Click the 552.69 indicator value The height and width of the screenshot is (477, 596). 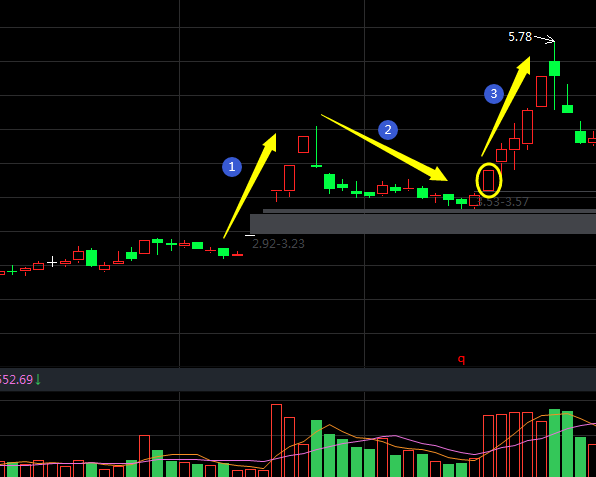(x=16, y=380)
